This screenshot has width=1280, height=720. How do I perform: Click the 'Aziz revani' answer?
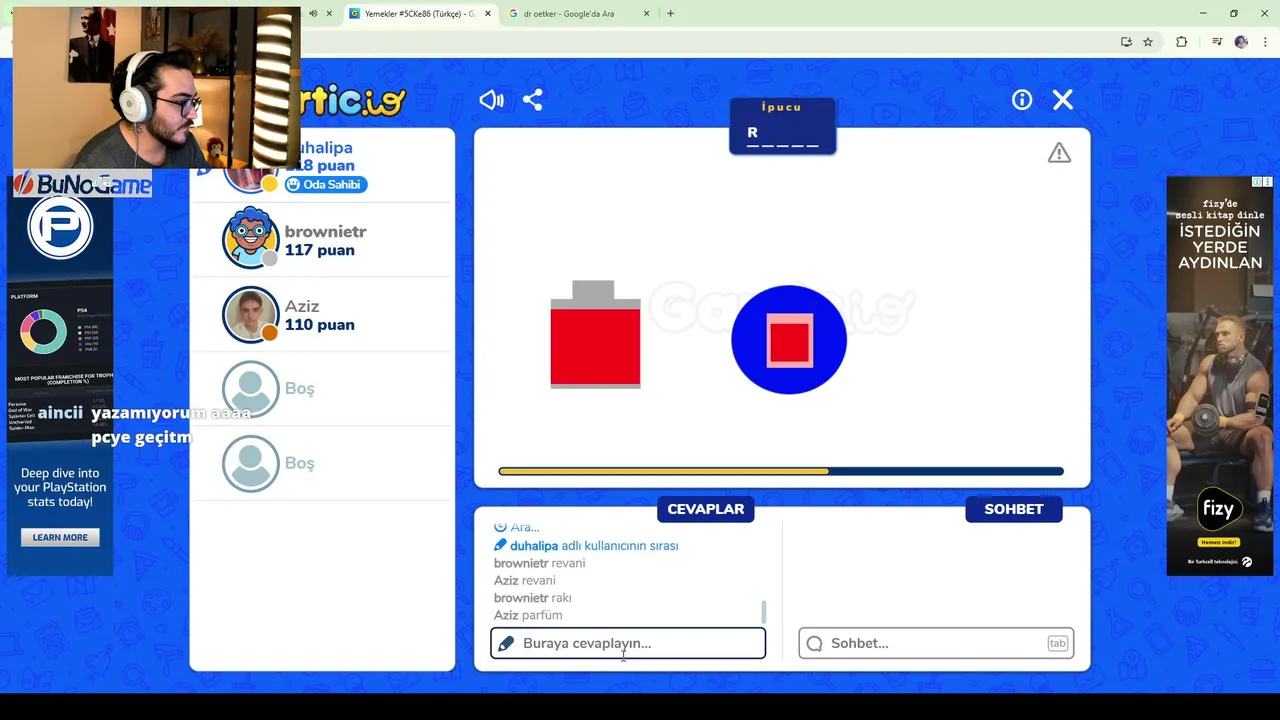tap(525, 580)
